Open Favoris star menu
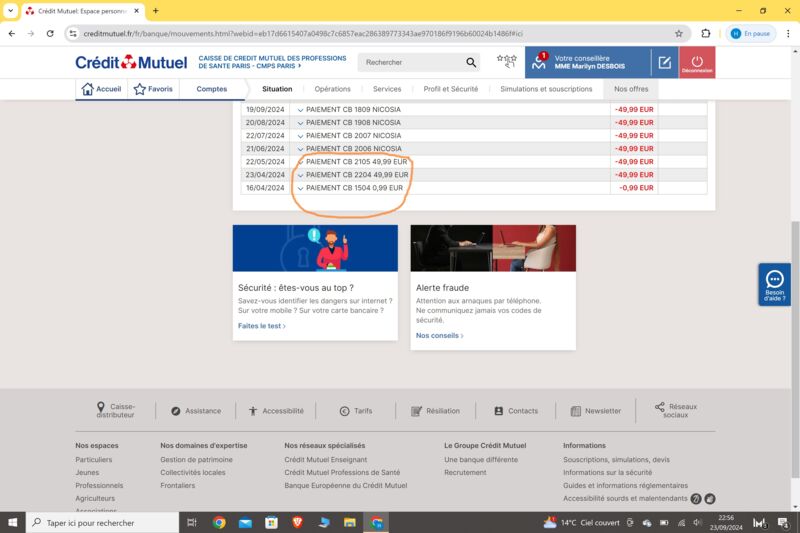The width and height of the screenshot is (800, 533). point(153,89)
